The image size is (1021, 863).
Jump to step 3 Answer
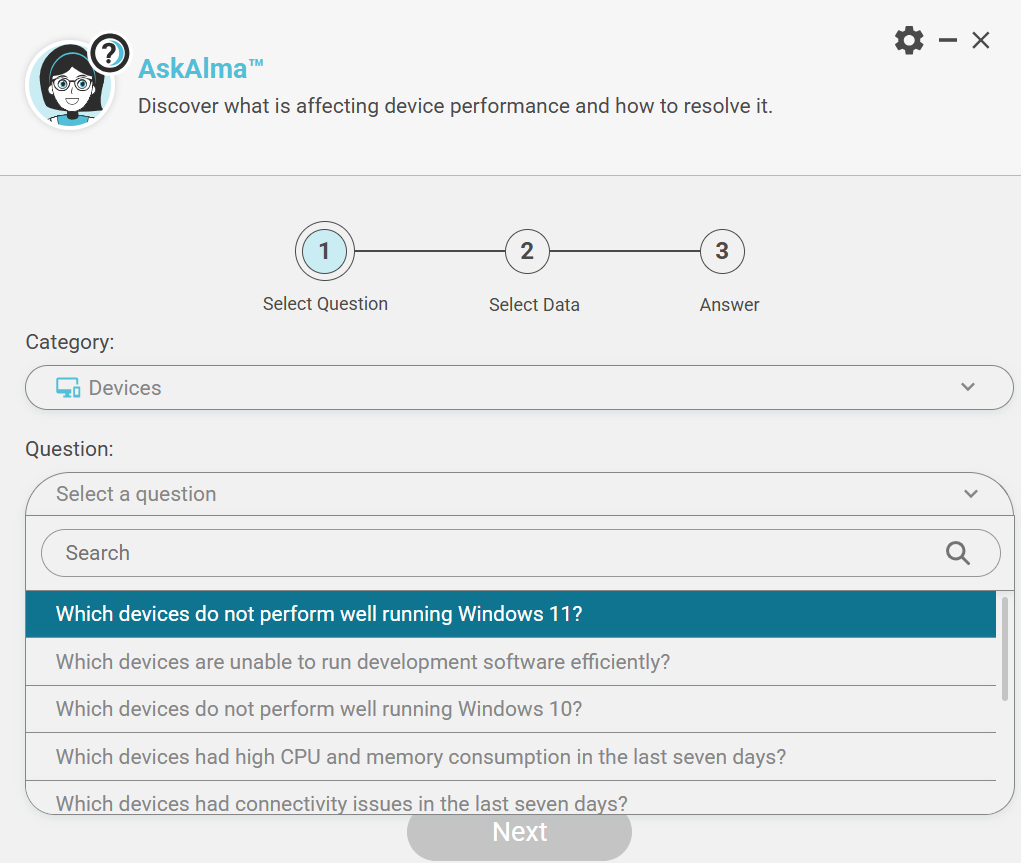click(x=722, y=252)
